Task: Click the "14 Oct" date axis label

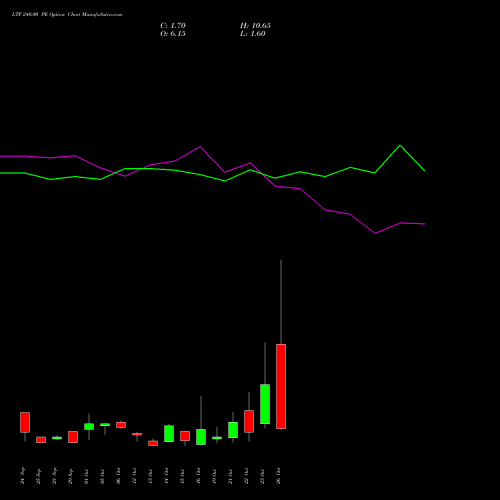Action: point(167,476)
